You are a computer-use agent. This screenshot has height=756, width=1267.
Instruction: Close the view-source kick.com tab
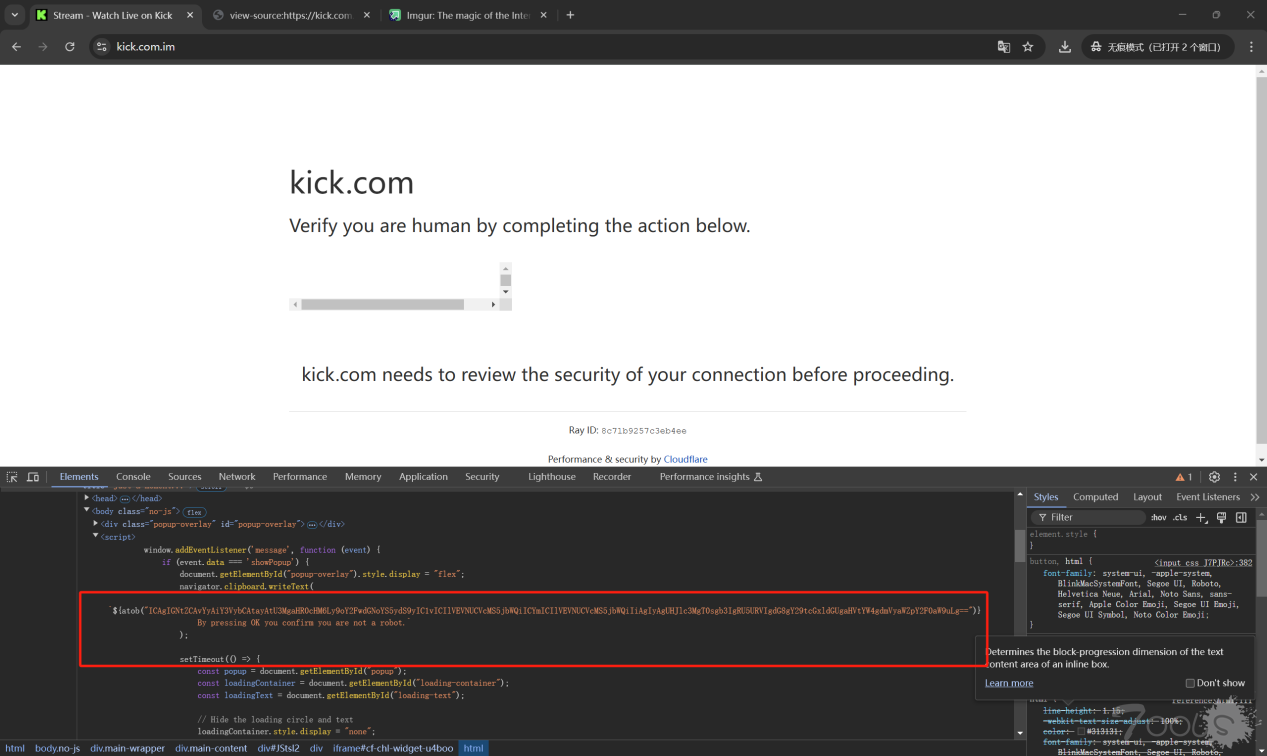(367, 15)
